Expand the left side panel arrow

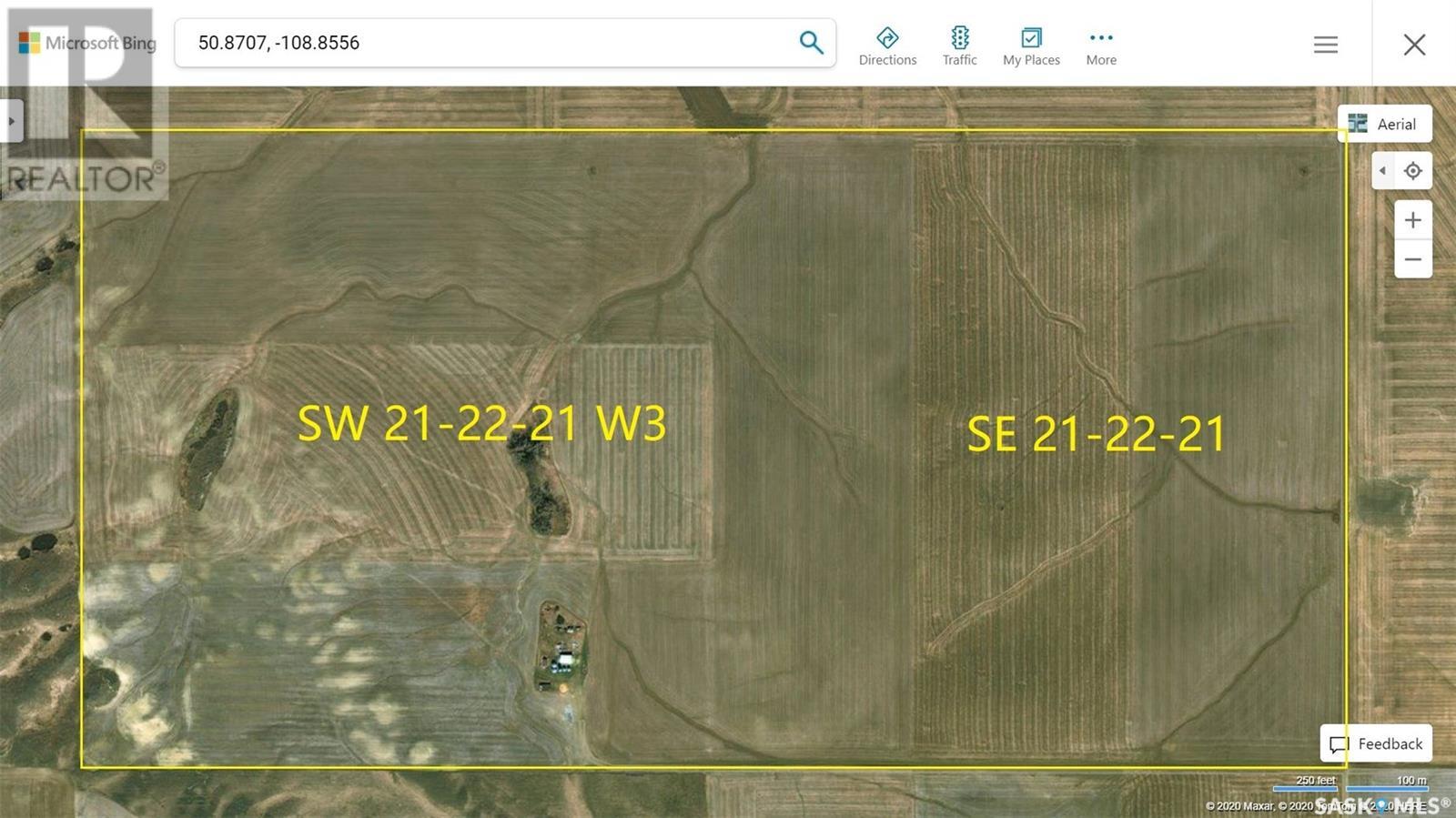11,121
